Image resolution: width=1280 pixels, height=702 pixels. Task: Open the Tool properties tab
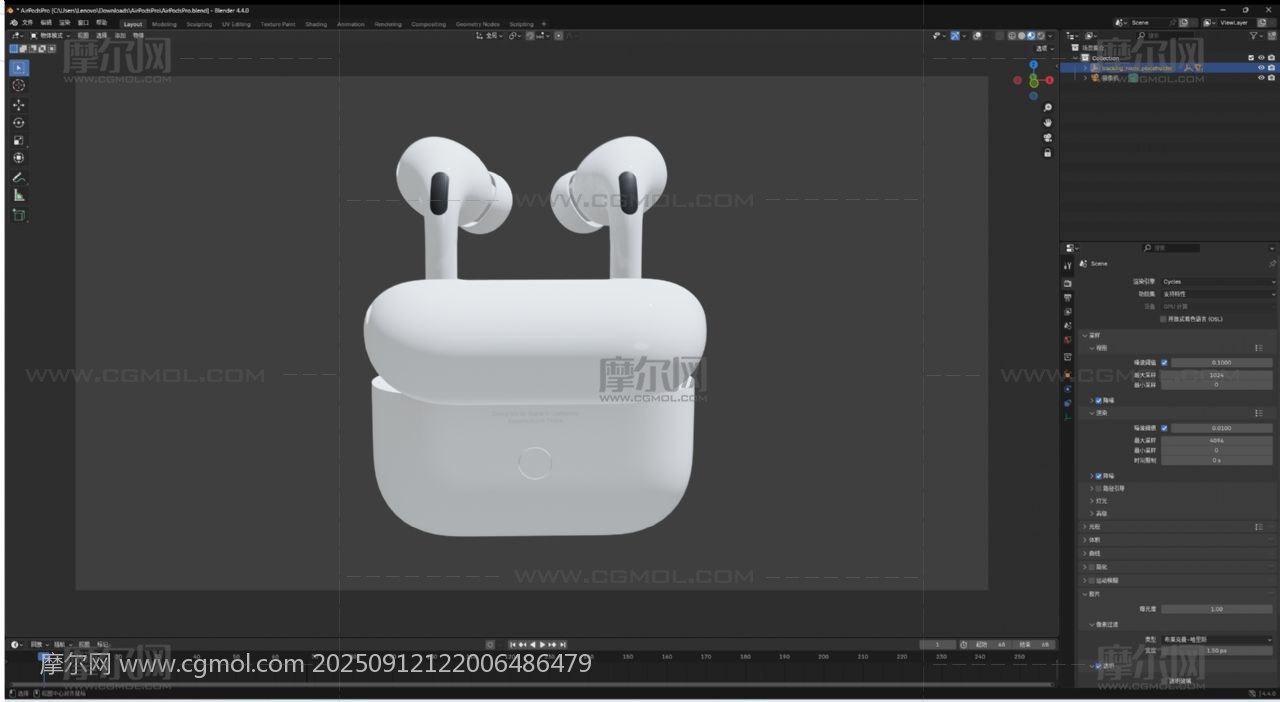point(1068,266)
